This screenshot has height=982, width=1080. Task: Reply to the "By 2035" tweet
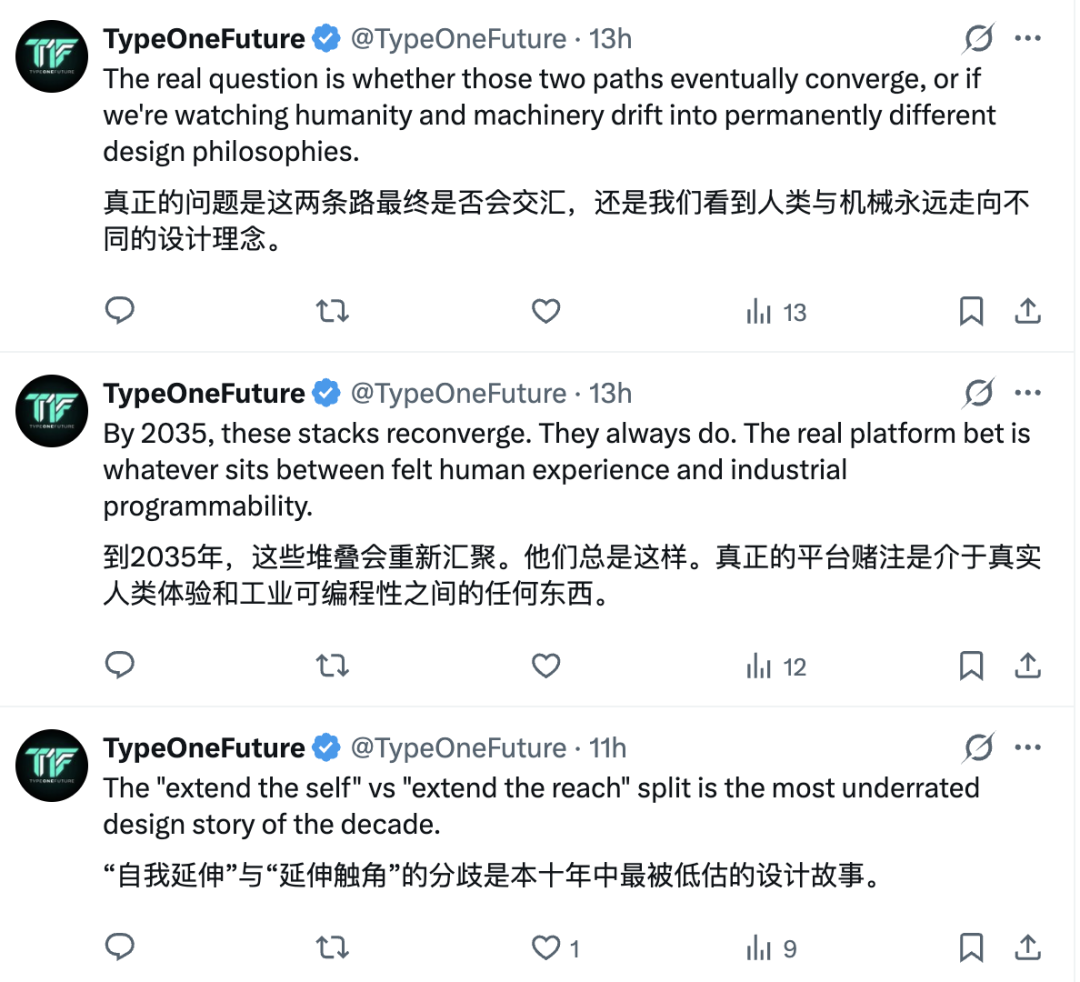[120, 666]
